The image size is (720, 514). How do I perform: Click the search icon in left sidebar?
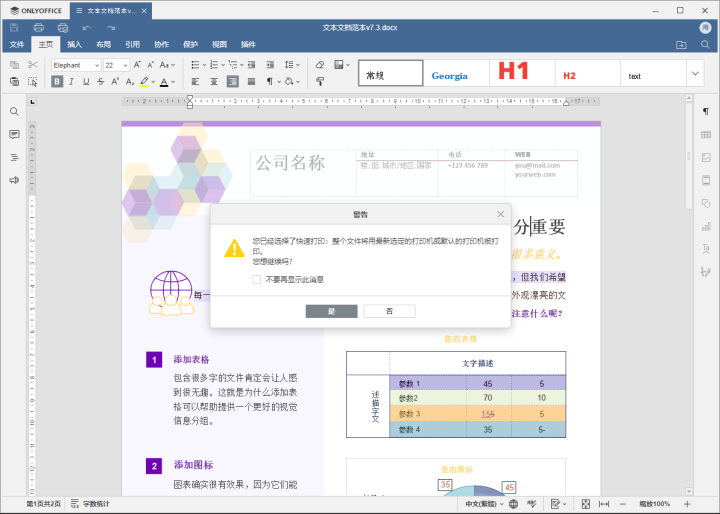[x=14, y=112]
